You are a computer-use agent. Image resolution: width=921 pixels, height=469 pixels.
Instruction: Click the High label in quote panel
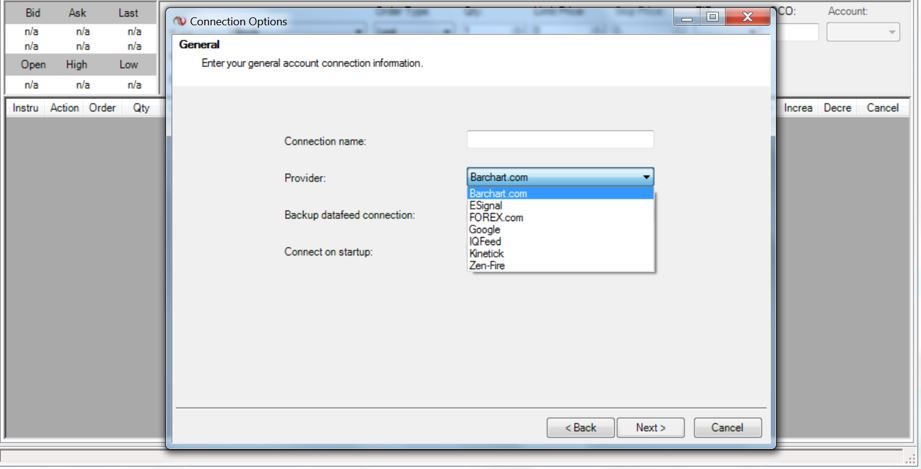[x=76, y=65]
